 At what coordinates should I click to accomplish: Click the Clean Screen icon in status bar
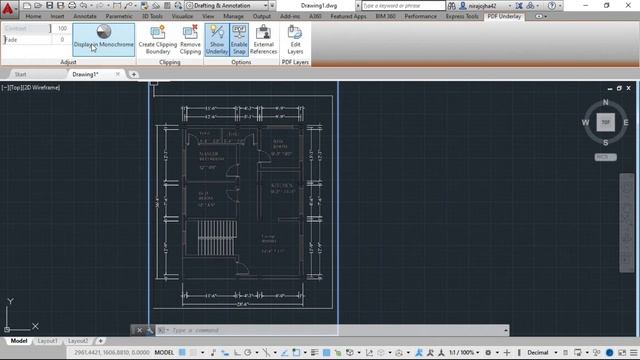point(622,353)
